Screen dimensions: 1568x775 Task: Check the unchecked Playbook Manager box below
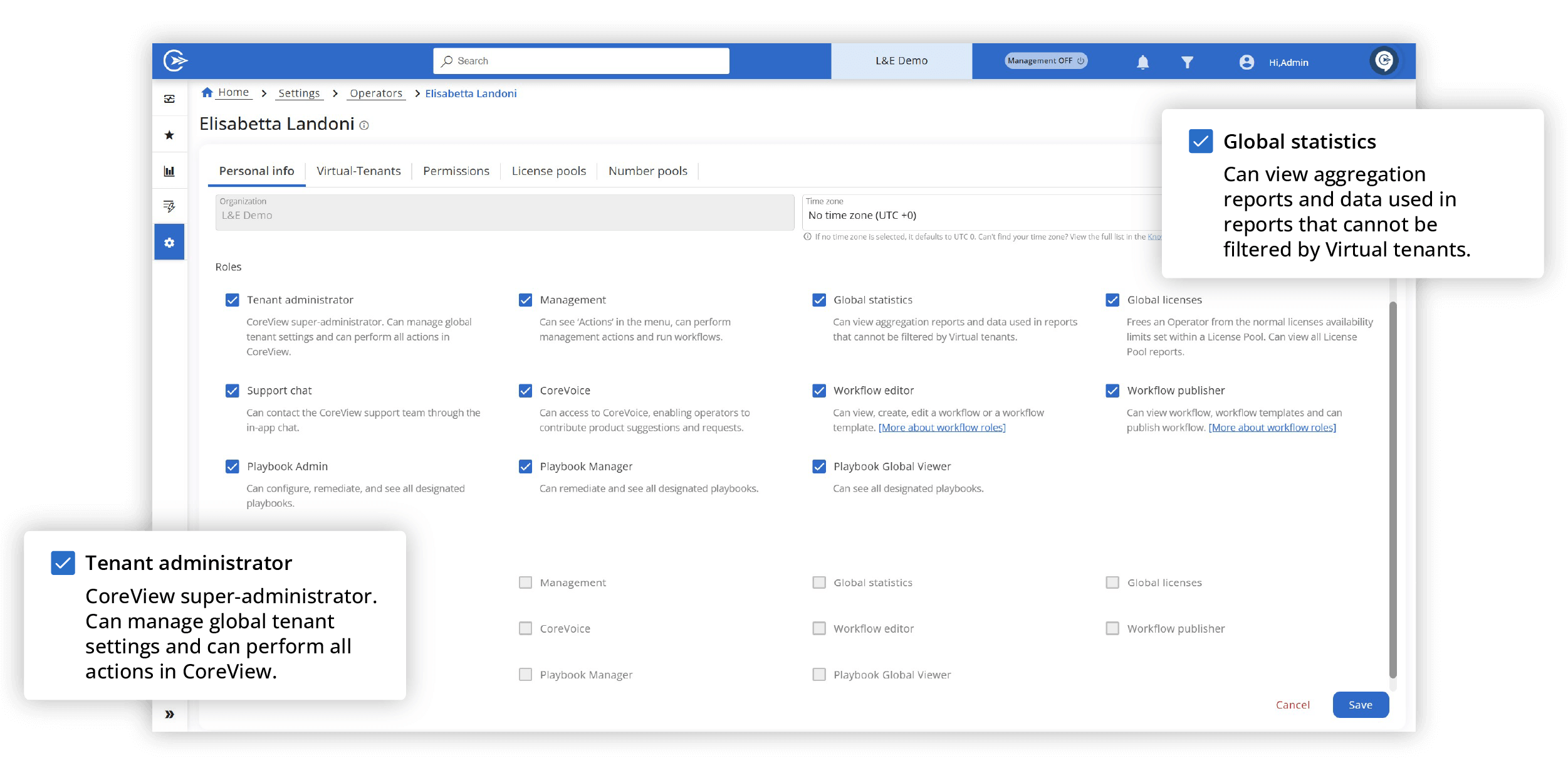pyautogui.click(x=526, y=675)
